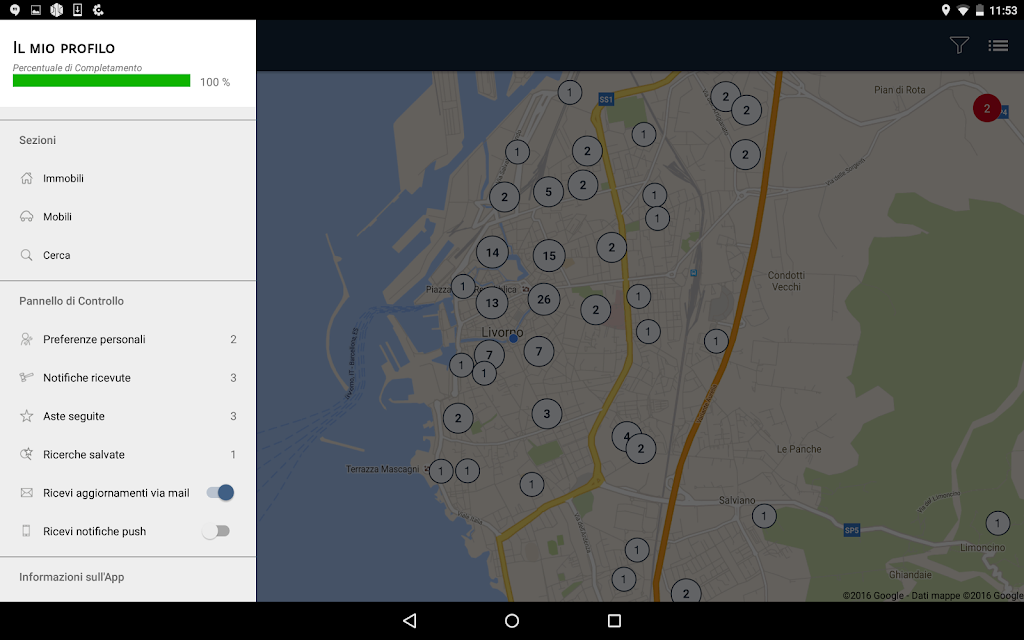This screenshot has height=640, width=1024.
Task: Select map cluster marker 15
Action: (x=549, y=255)
